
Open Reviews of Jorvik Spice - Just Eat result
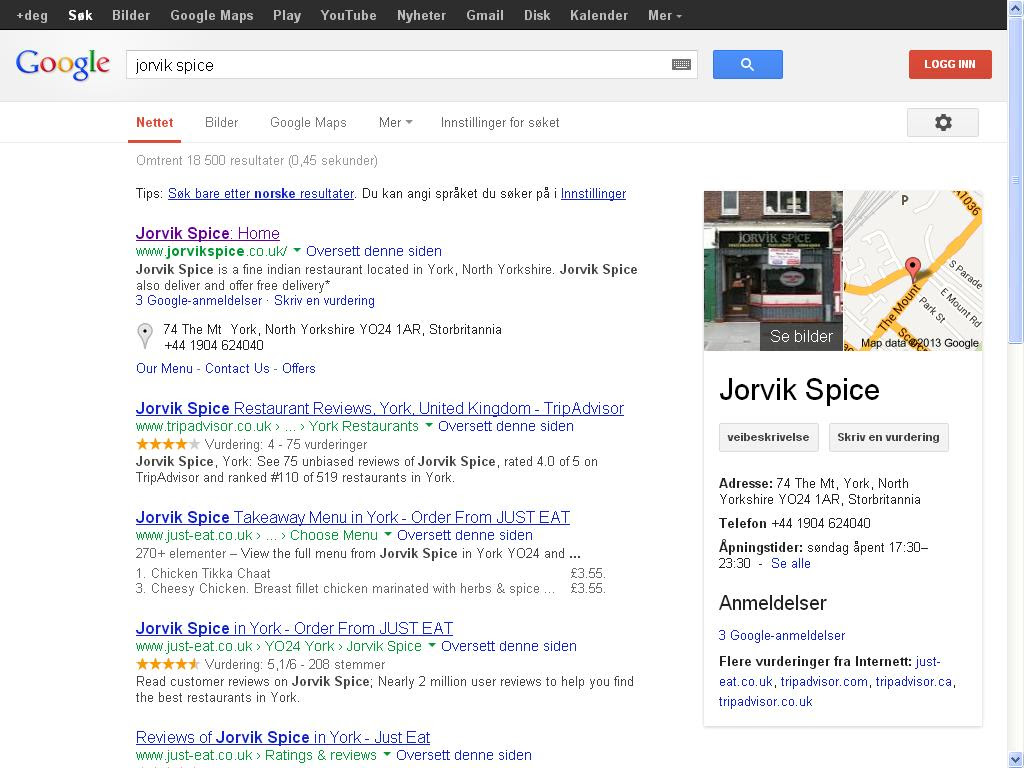click(x=283, y=737)
